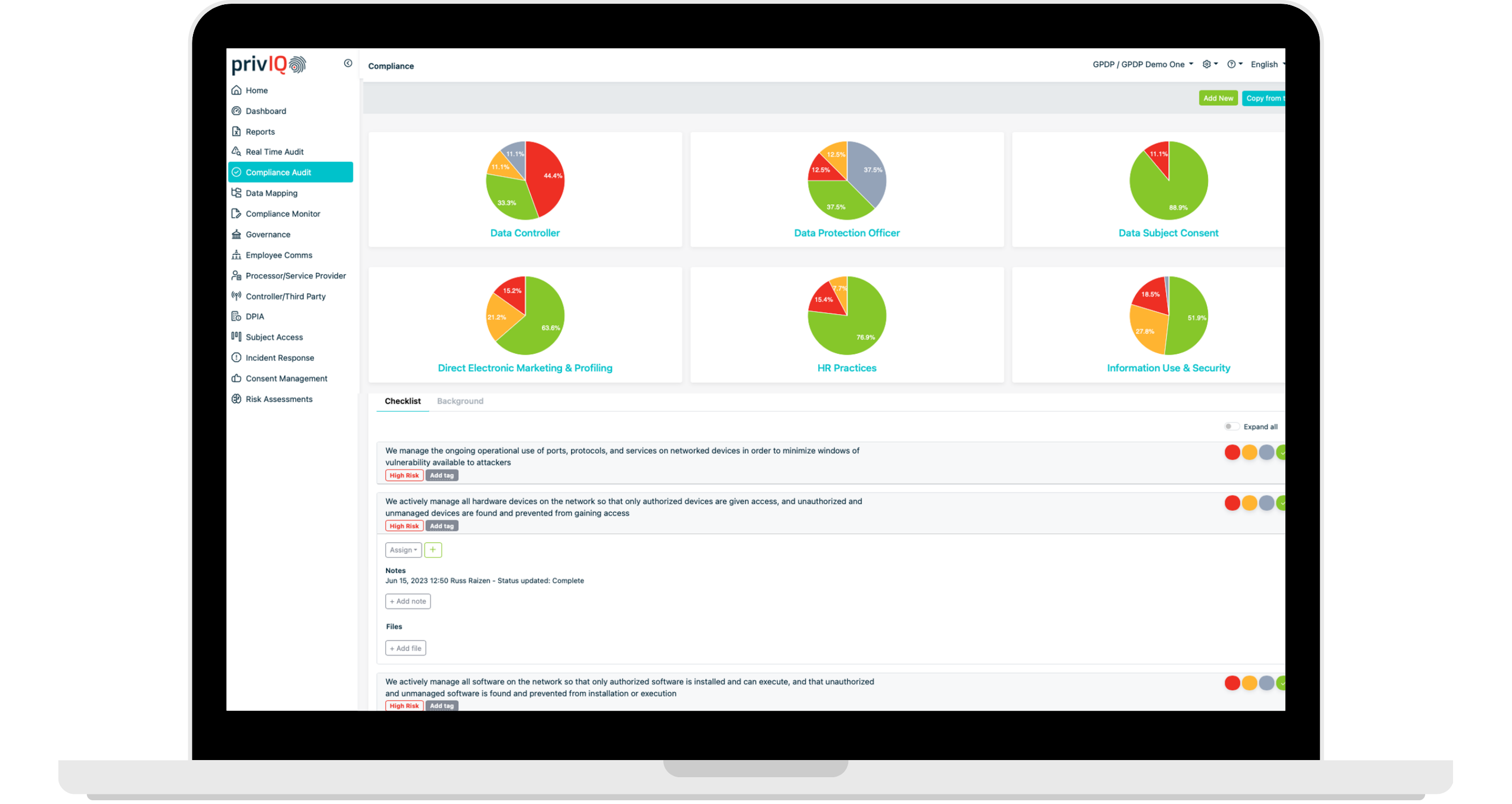The width and height of the screenshot is (1512, 804).
Task: Open the Incident Response alert icon
Action: tap(236, 358)
